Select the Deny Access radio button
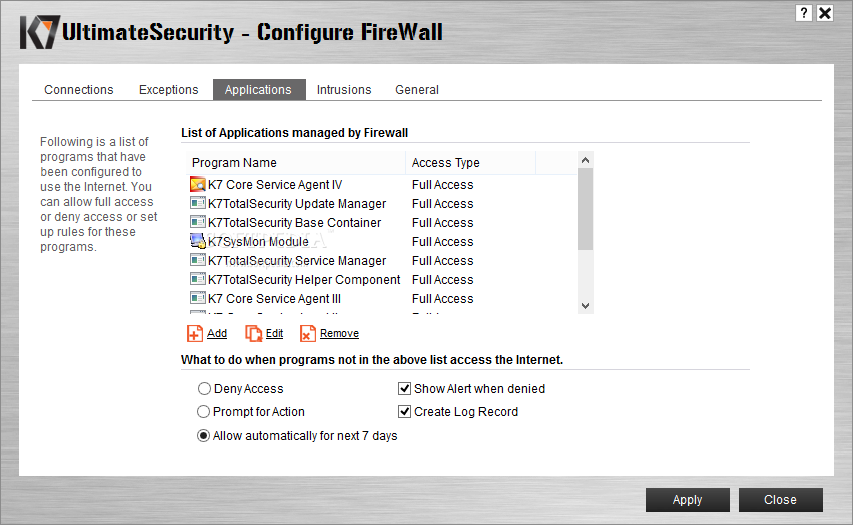The height and width of the screenshot is (525, 853). (x=204, y=388)
